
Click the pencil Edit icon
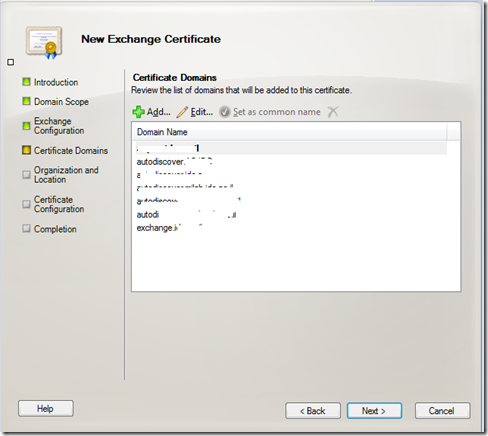(x=182, y=112)
